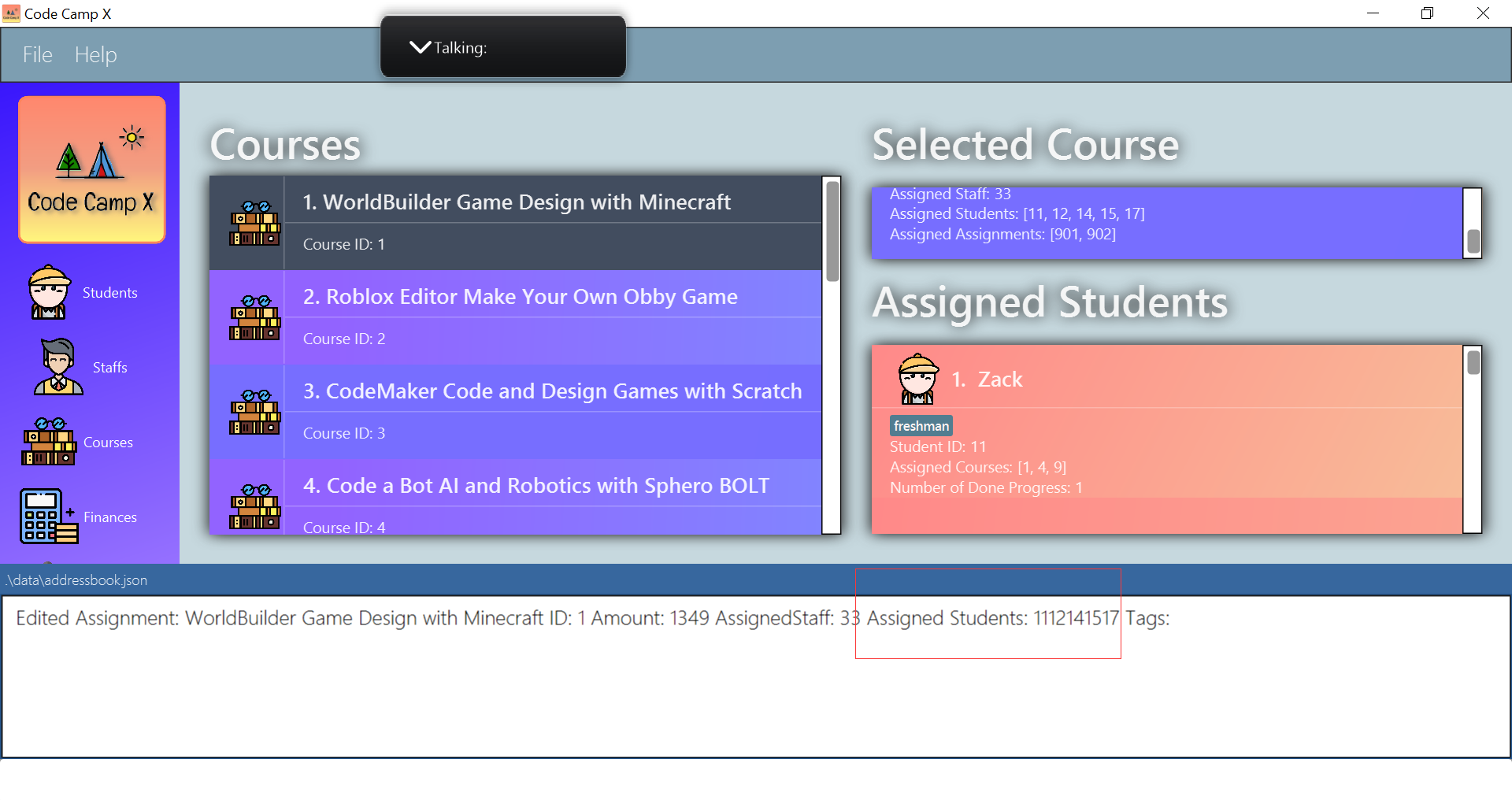Click Course ID: 3 text

click(x=344, y=433)
